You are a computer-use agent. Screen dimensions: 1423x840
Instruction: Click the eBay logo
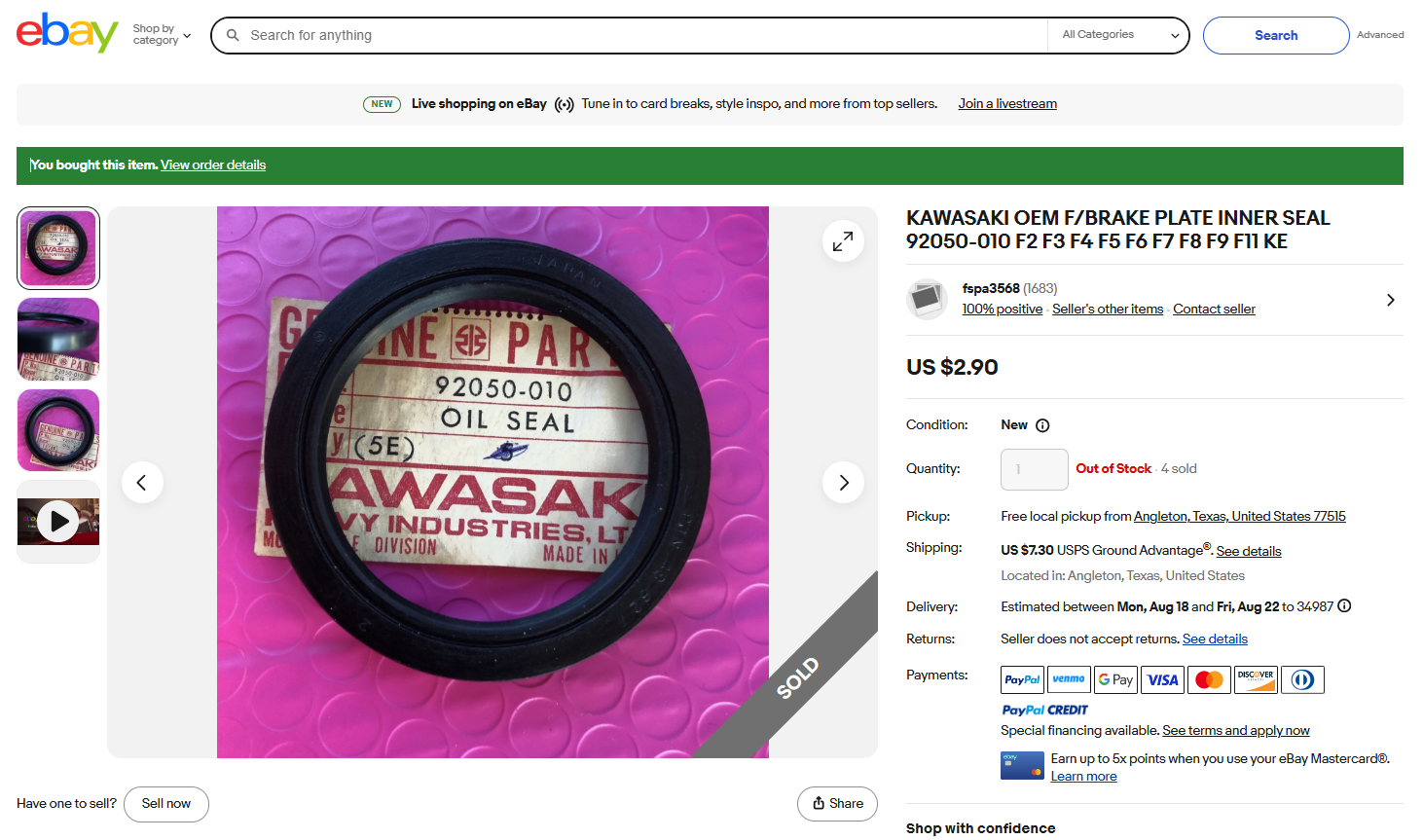(67, 33)
